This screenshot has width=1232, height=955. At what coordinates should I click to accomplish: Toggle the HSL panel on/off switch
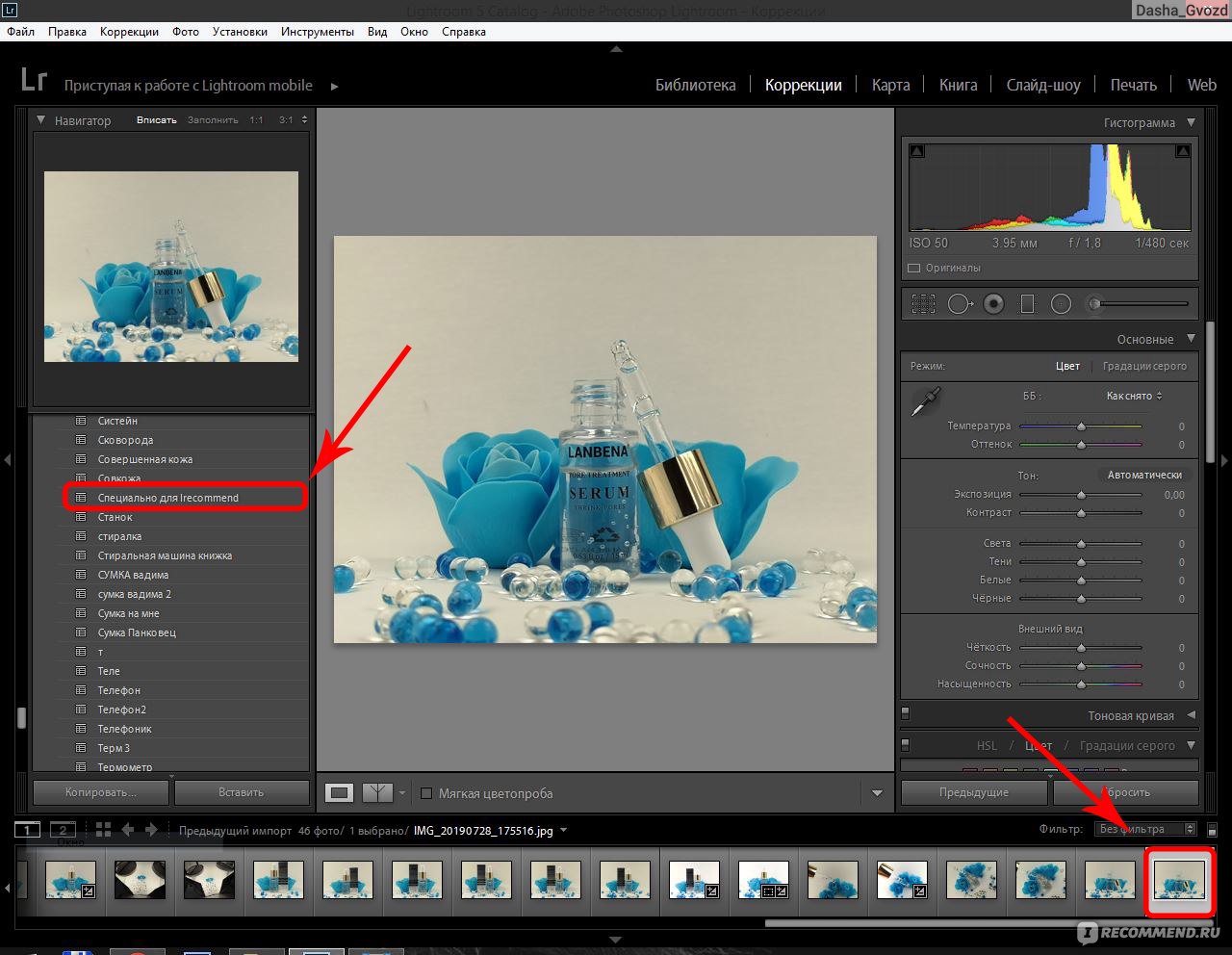point(905,744)
